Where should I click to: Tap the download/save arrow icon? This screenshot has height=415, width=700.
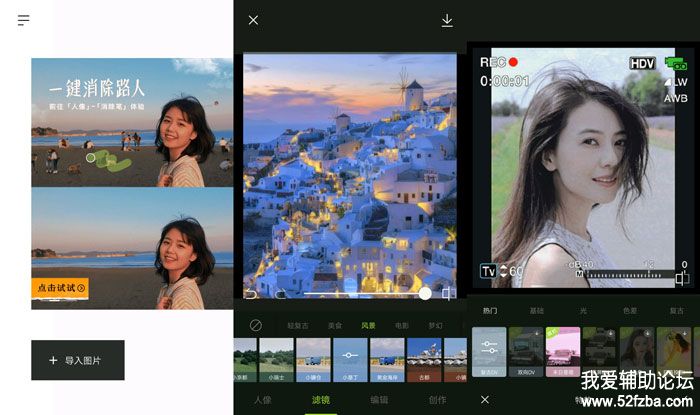tap(447, 20)
